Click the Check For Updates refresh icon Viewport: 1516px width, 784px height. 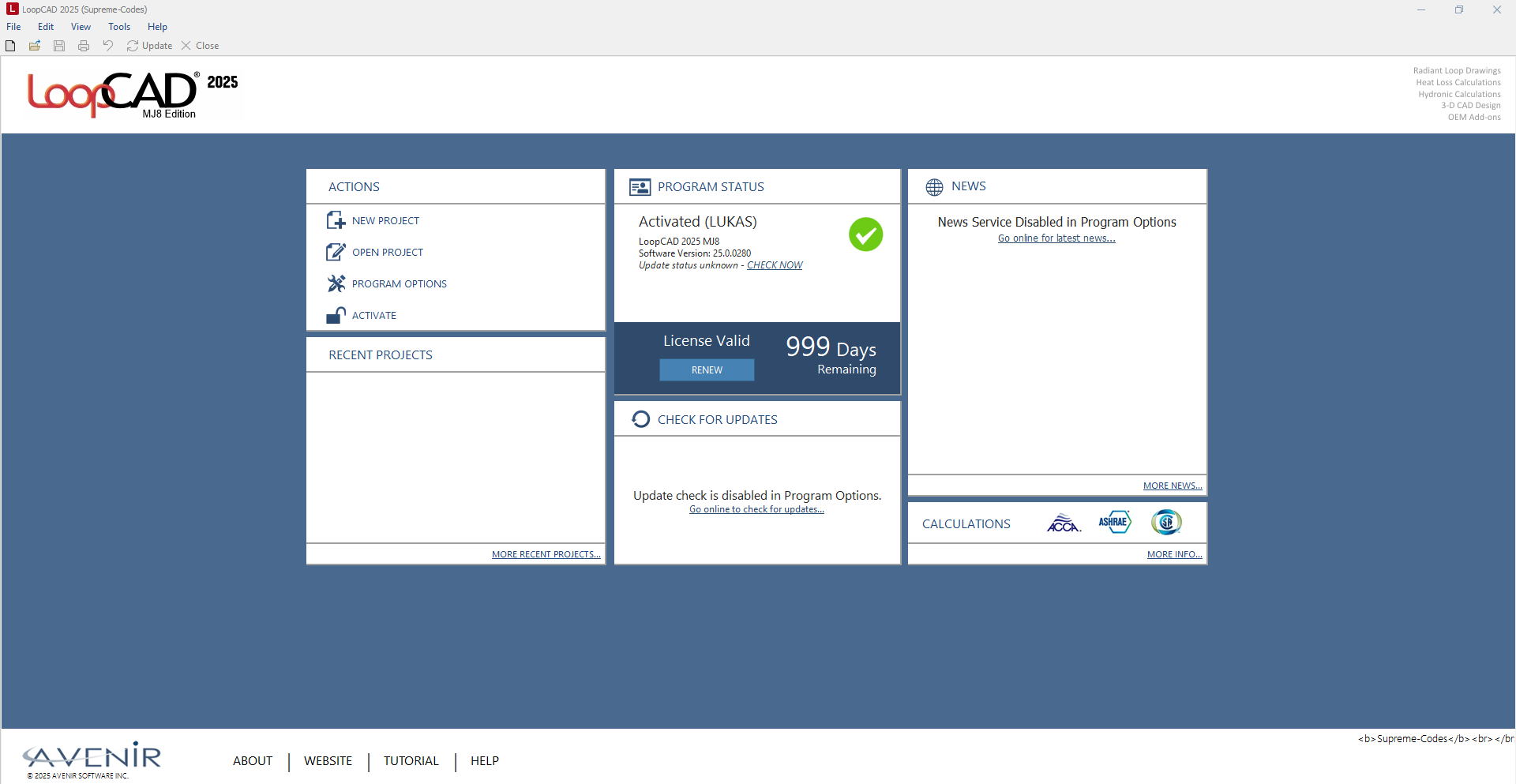[x=641, y=419]
